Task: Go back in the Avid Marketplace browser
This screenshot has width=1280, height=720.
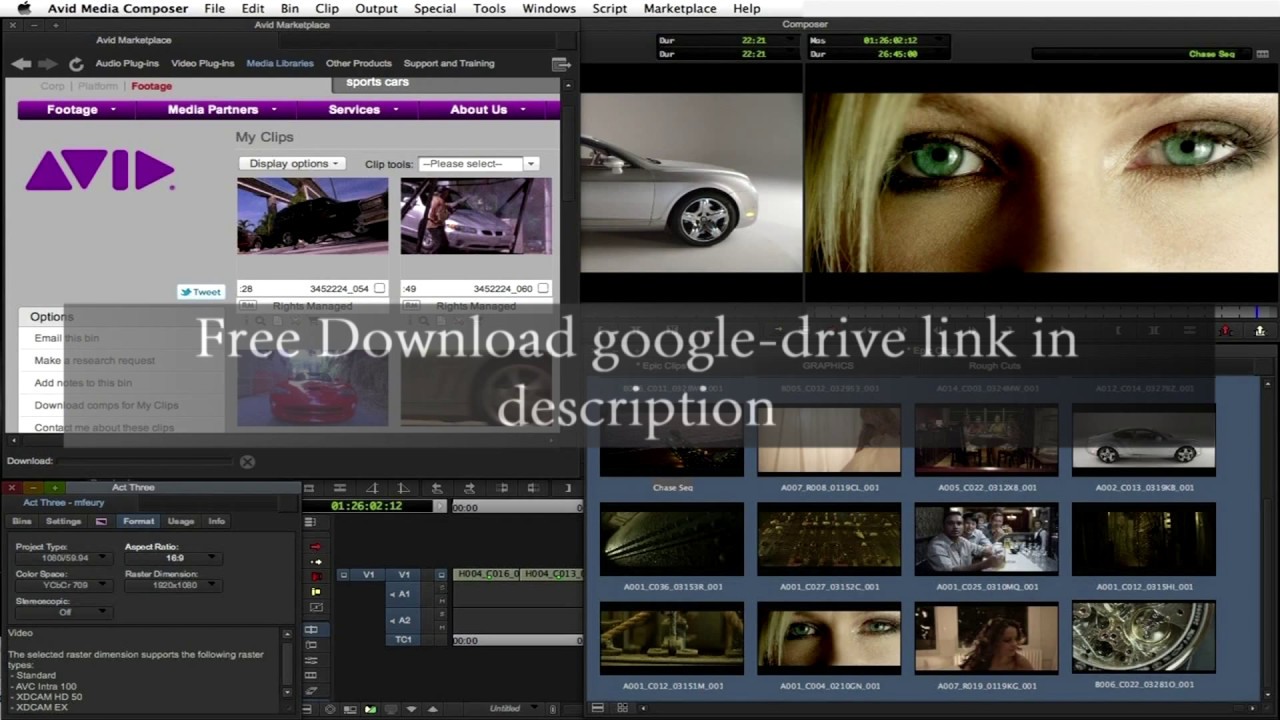Action: [21, 64]
